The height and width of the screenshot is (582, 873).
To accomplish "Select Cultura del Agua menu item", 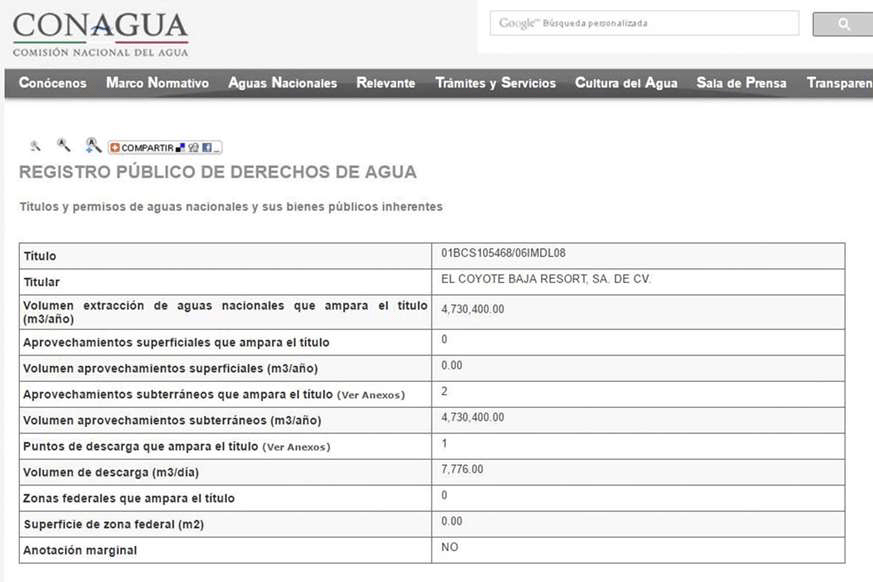I will (x=626, y=84).
